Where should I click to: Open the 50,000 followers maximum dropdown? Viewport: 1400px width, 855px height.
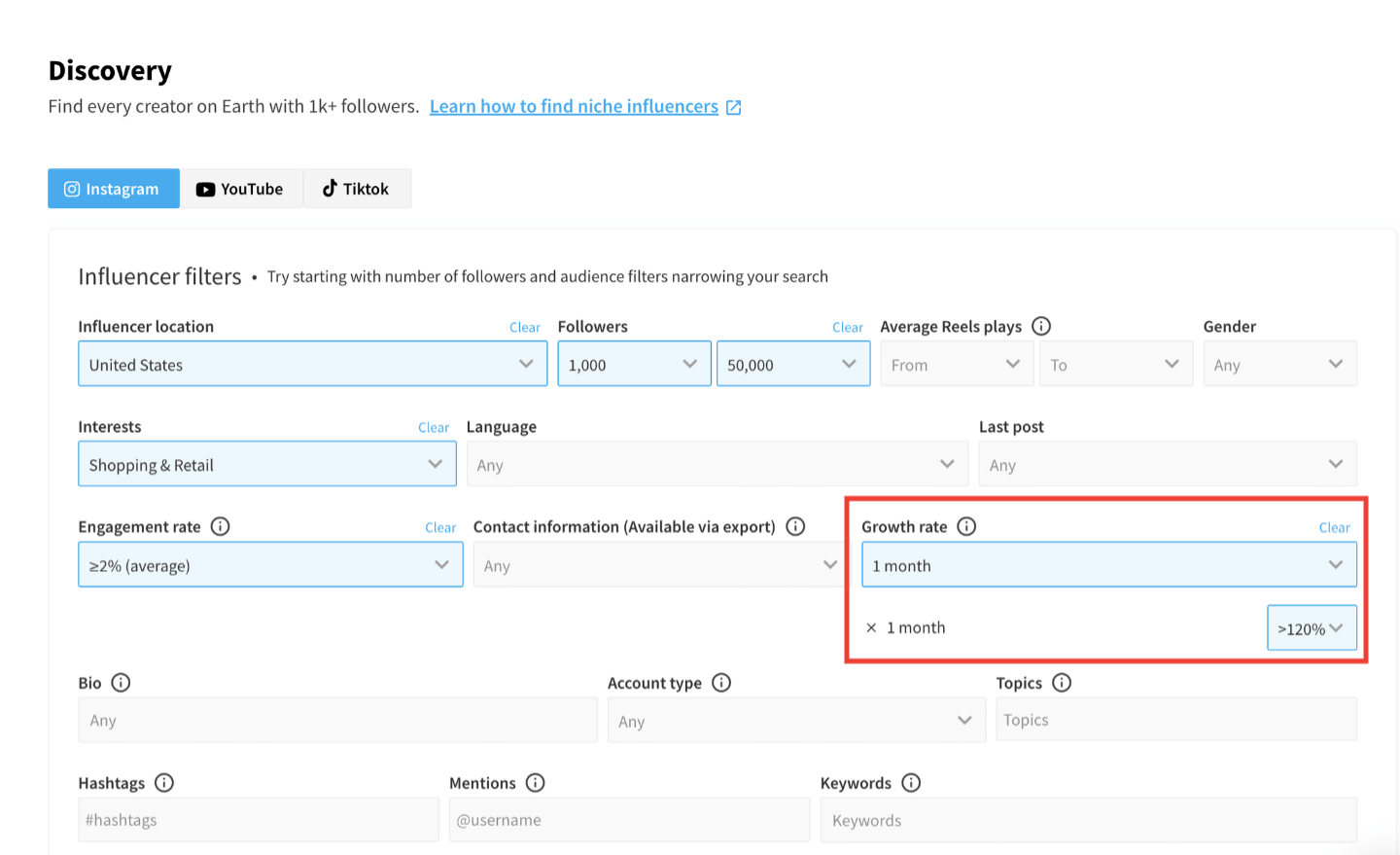[793, 364]
